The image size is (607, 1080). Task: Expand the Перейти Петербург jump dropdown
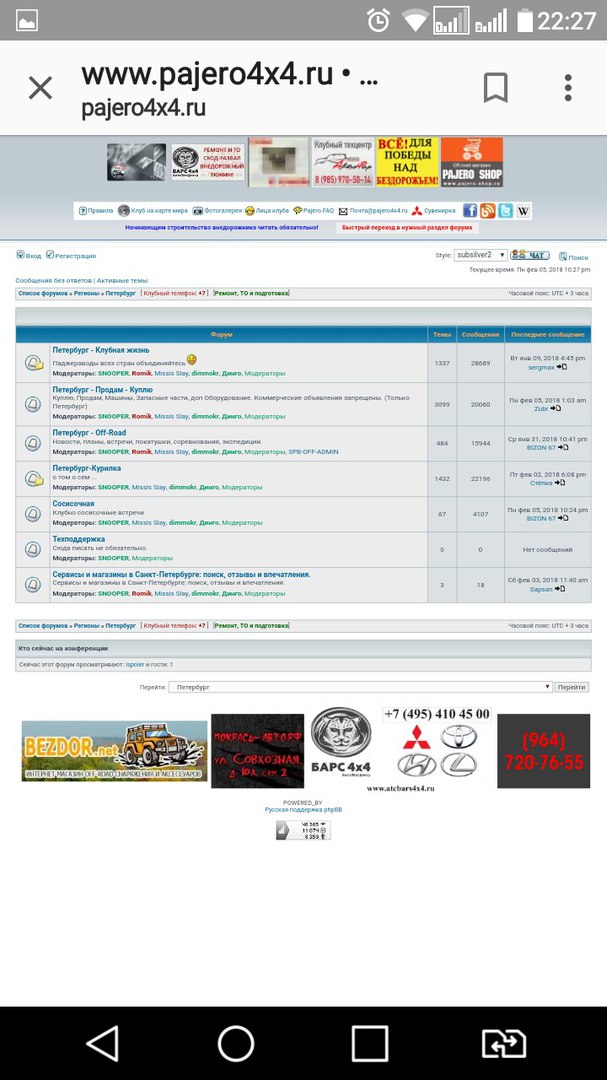pyautogui.click(x=360, y=687)
